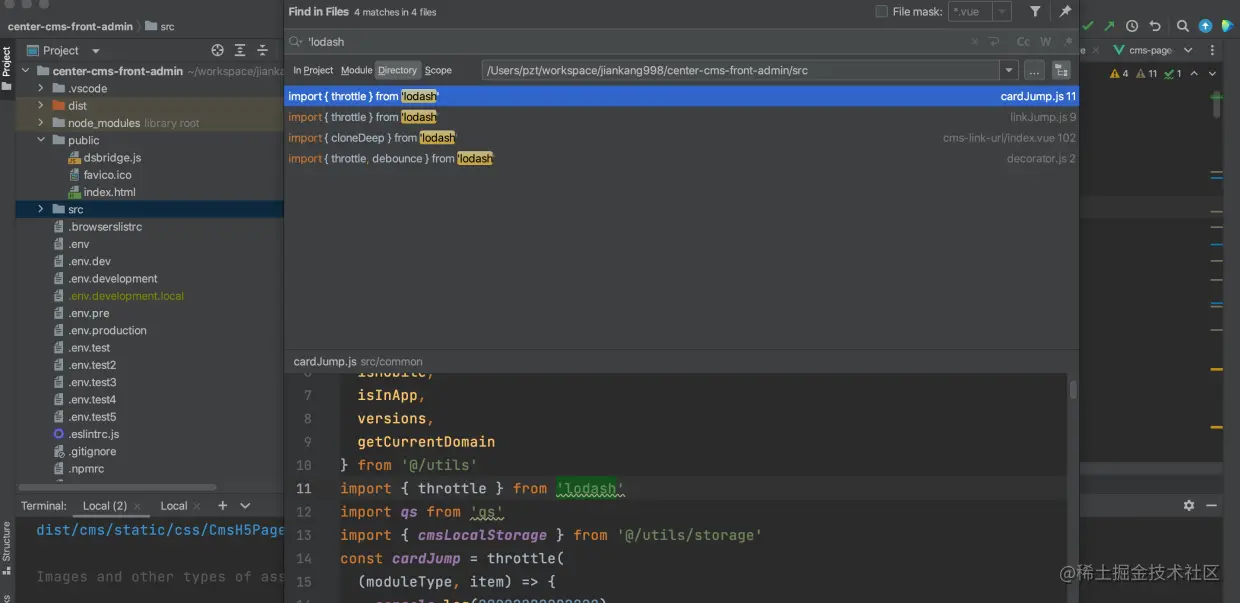Toggle whole words (W) search option

click(1046, 42)
